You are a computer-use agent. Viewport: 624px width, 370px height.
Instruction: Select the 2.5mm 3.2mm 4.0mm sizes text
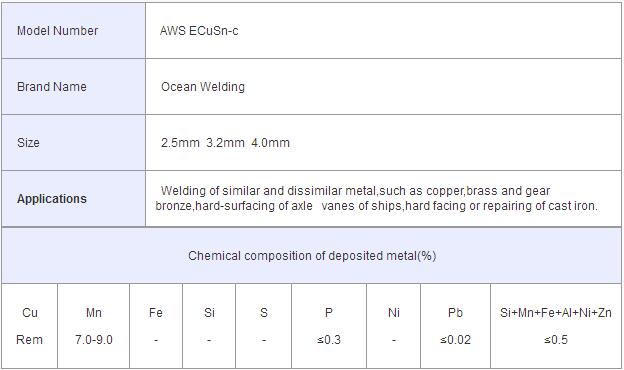pyautogui.click(x=225, y=142)
